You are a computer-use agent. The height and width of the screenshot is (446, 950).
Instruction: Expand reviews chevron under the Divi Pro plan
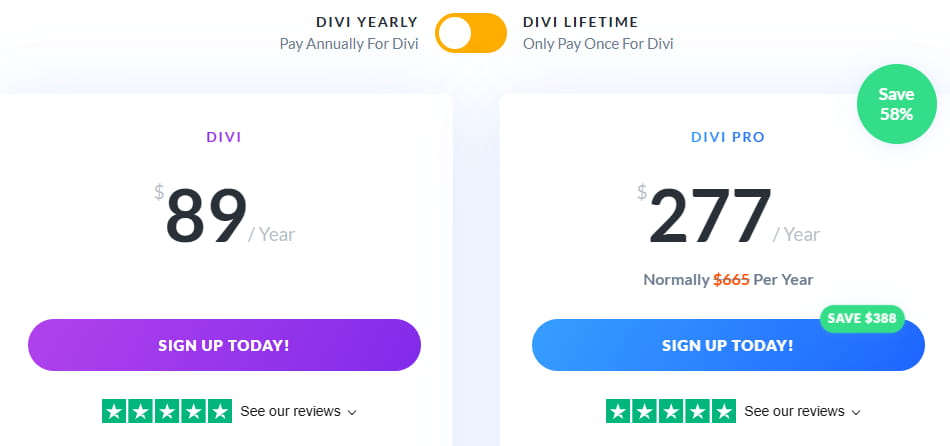856,412
